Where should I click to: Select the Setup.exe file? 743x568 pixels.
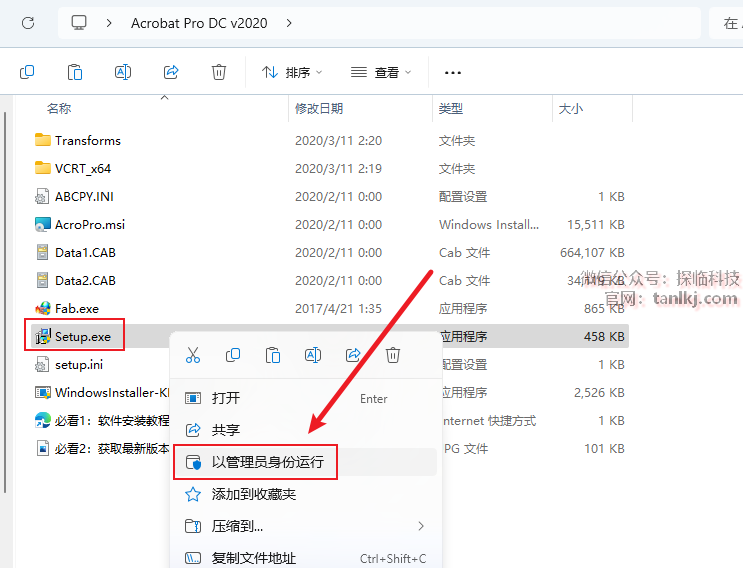point(83,336)
